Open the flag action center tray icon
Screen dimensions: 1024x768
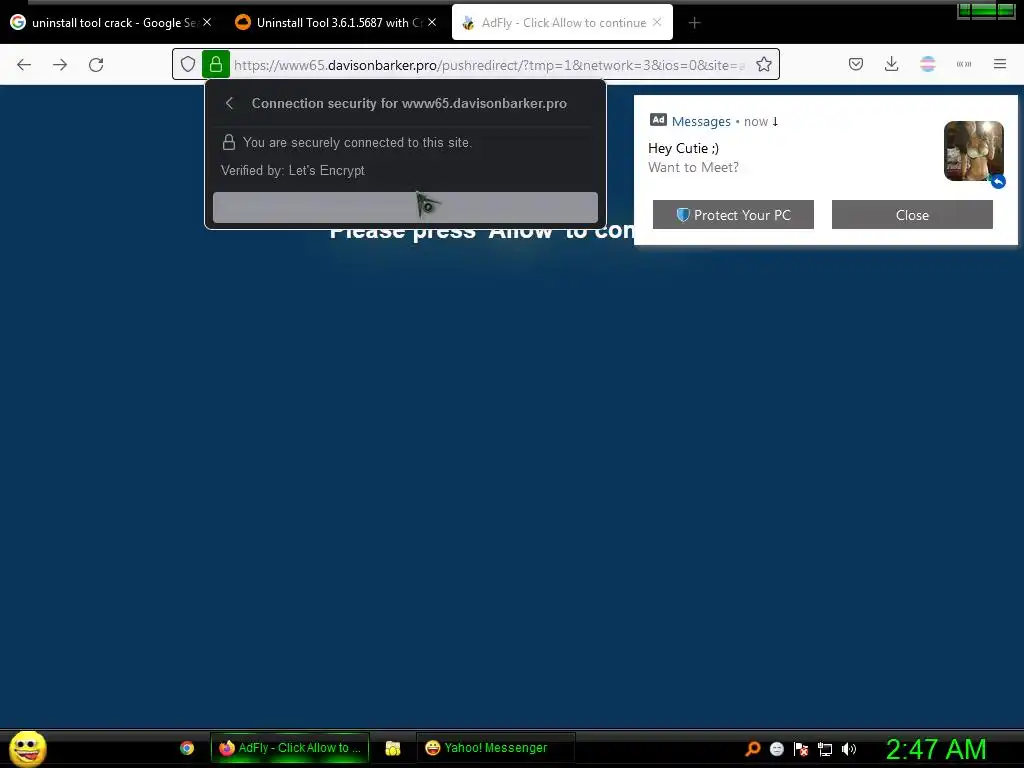click(801, 749)
